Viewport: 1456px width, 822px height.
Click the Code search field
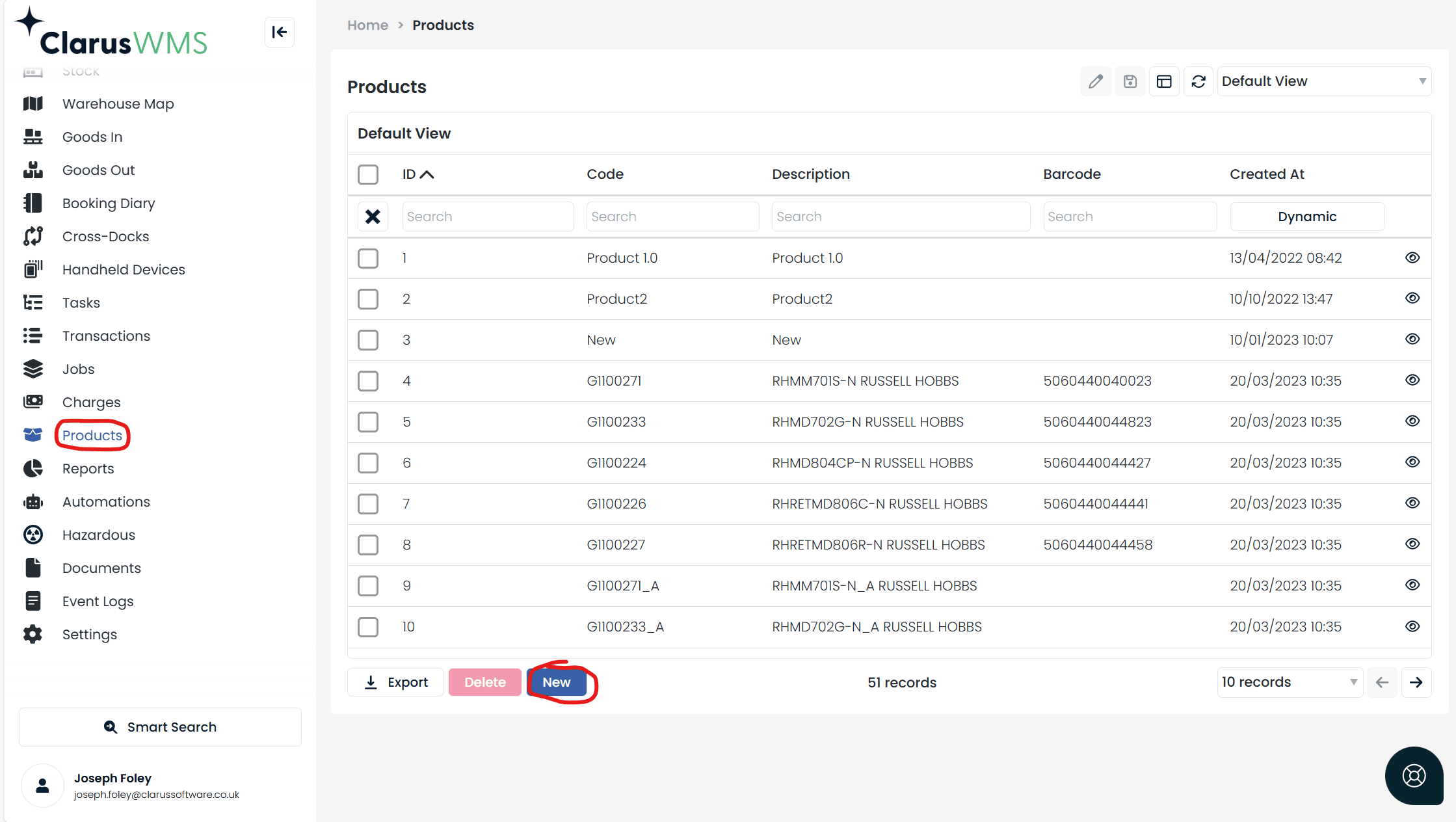click(672, 217)
